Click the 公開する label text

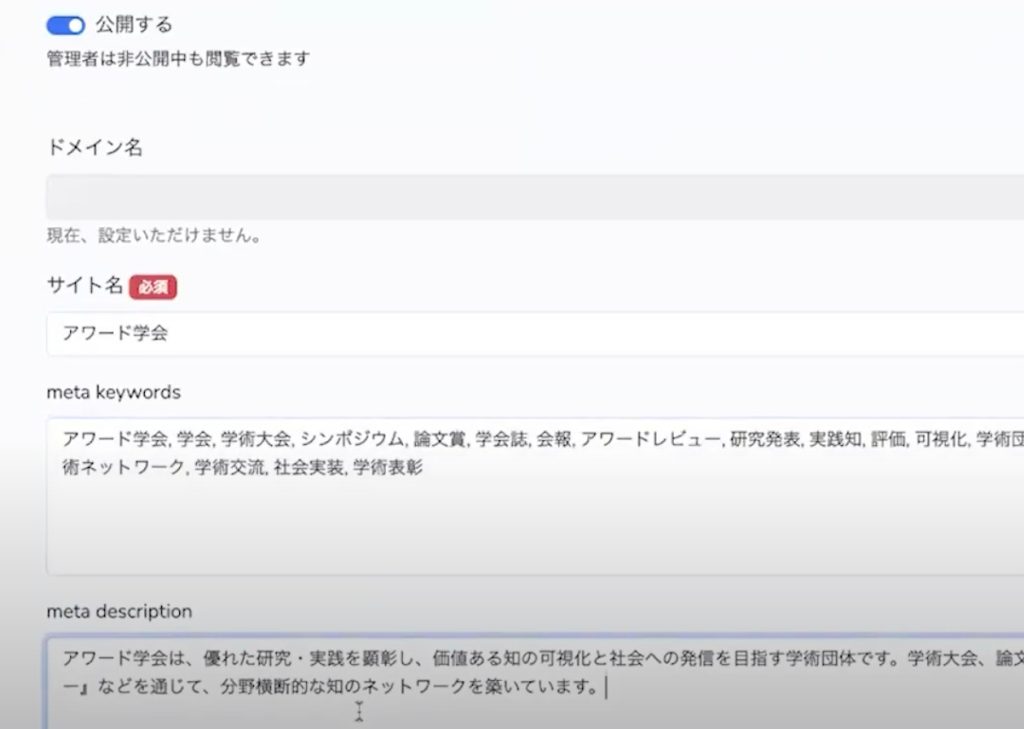click(135, 25)
